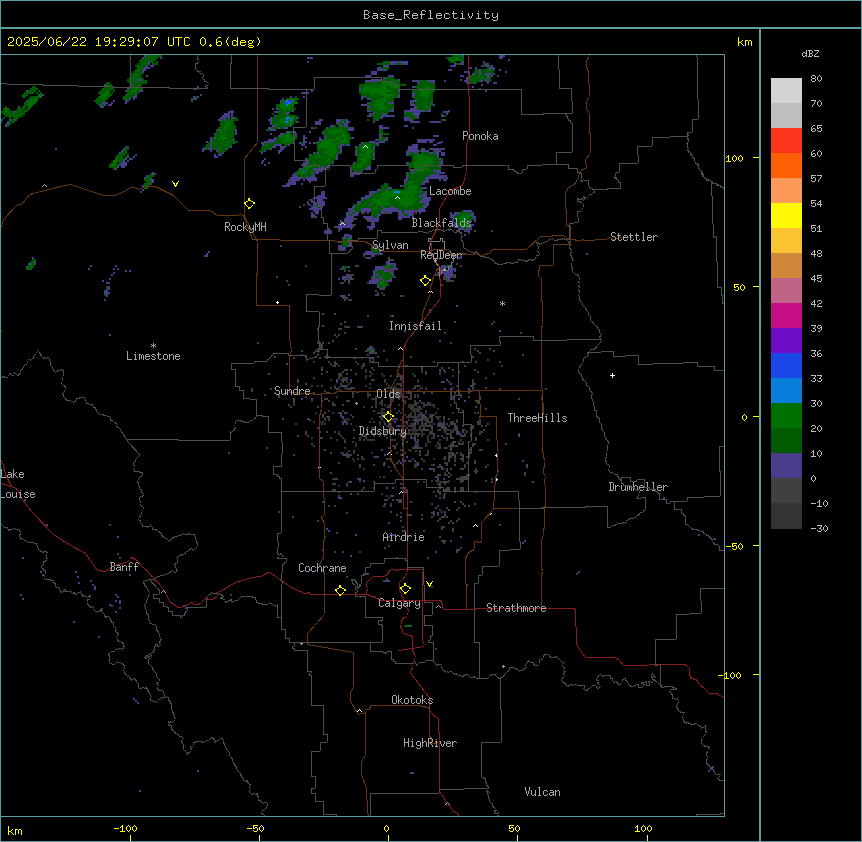Click the bright green 20-30 dBZ band
The image size is (862, 842).
point(786,416)
